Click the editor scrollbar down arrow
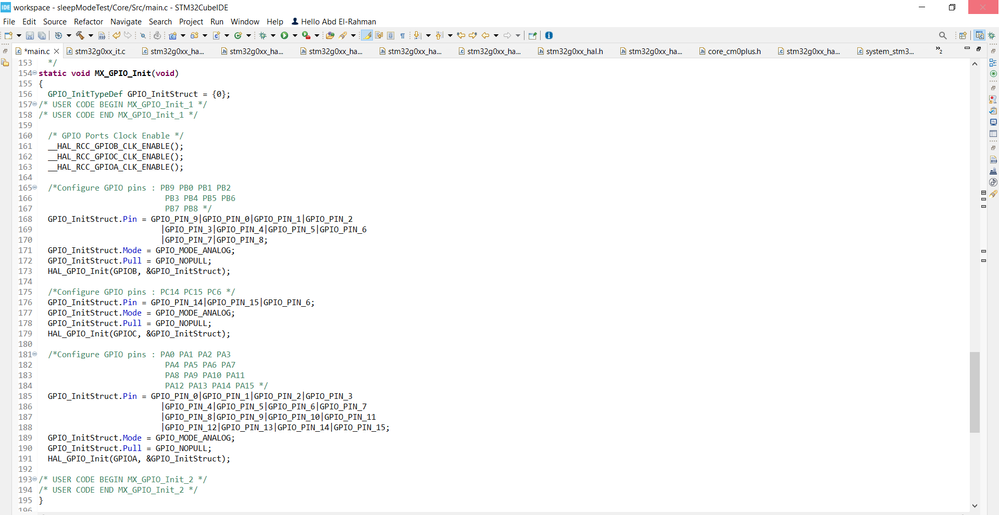The width and height of the screenshot is (999, 515). [974, 505]
